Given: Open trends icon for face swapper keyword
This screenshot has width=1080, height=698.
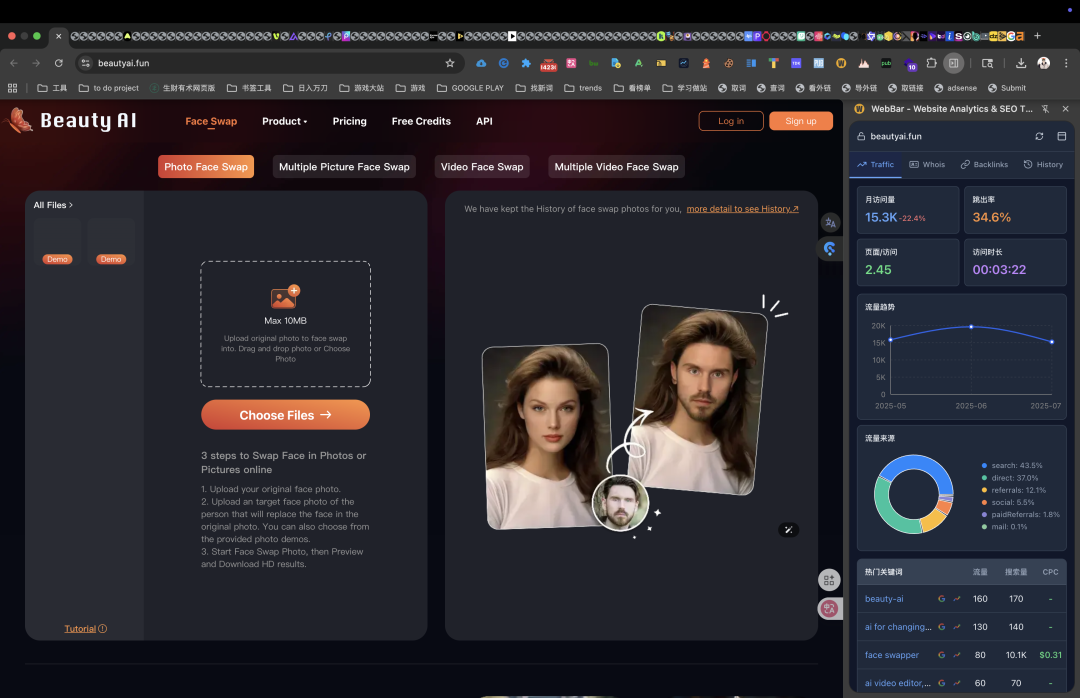Looking at the screenshot, I should click(x=957, y=655).
